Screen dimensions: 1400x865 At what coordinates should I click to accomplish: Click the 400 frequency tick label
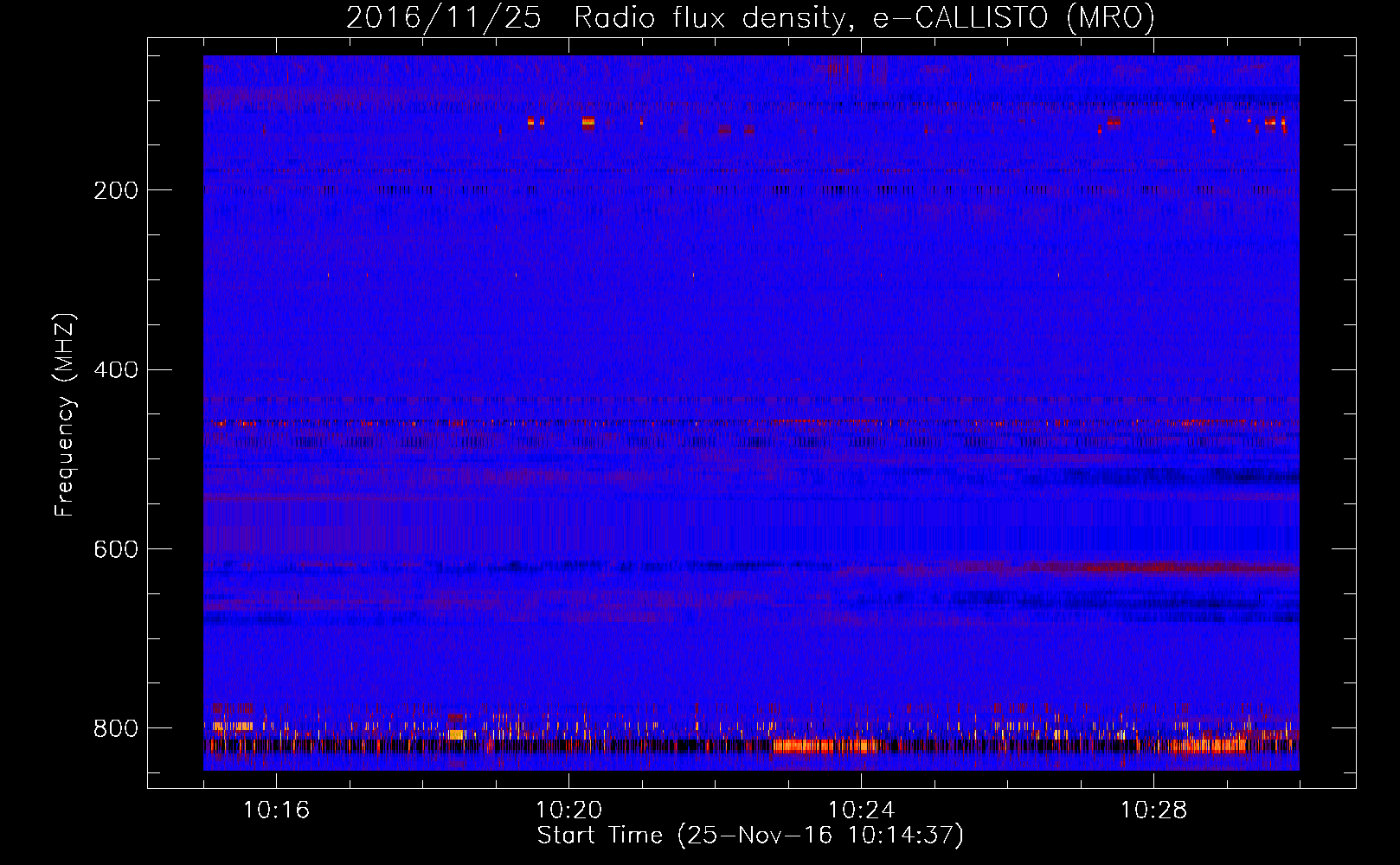point(116,370)
